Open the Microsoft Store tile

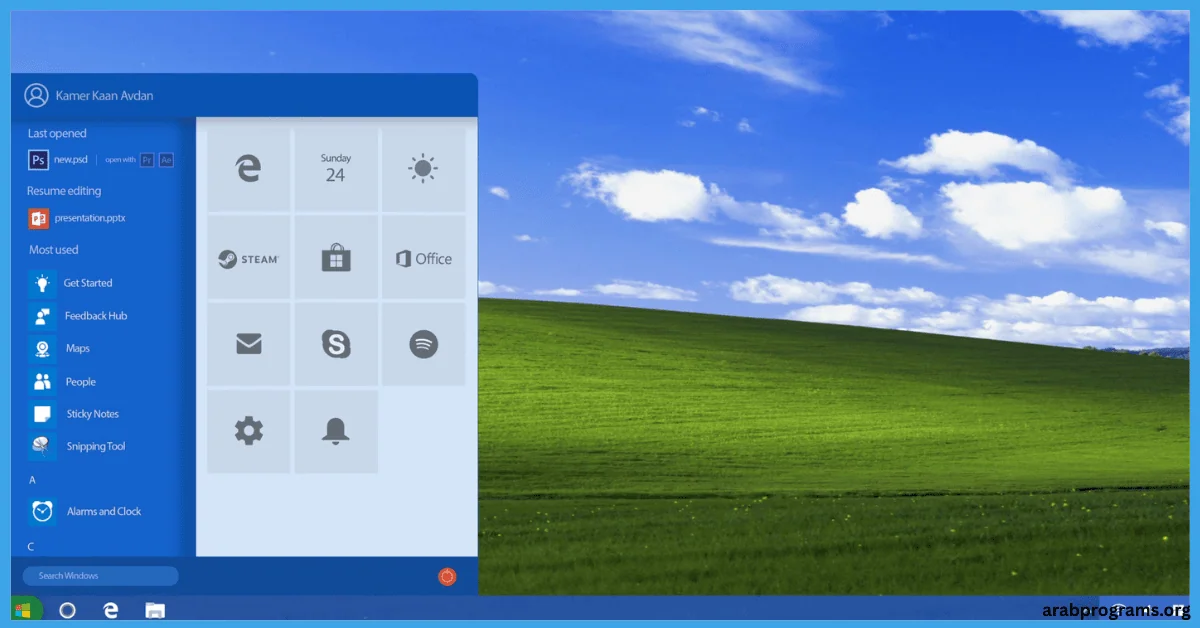pos(335,257)
